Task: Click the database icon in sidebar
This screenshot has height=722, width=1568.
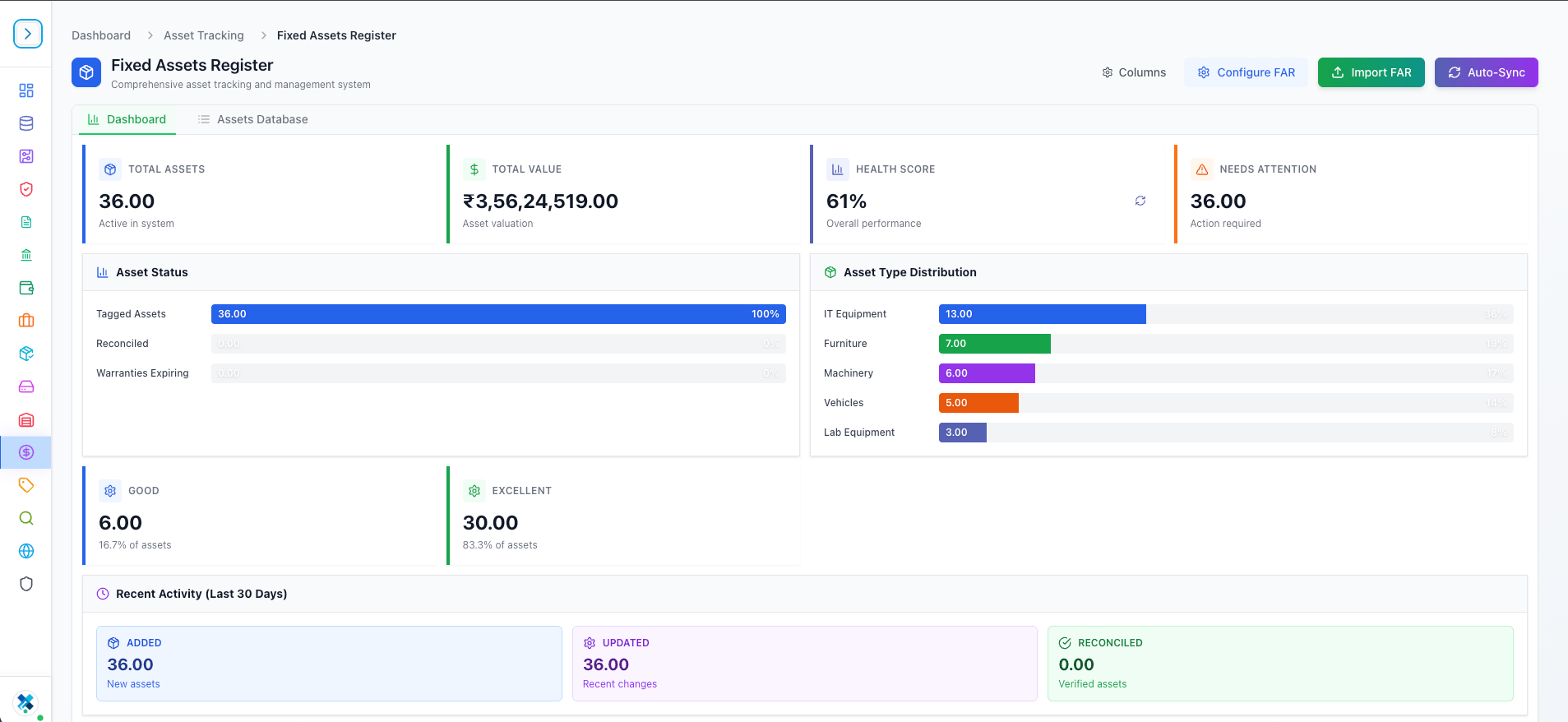Action: (x=26, y=123)
